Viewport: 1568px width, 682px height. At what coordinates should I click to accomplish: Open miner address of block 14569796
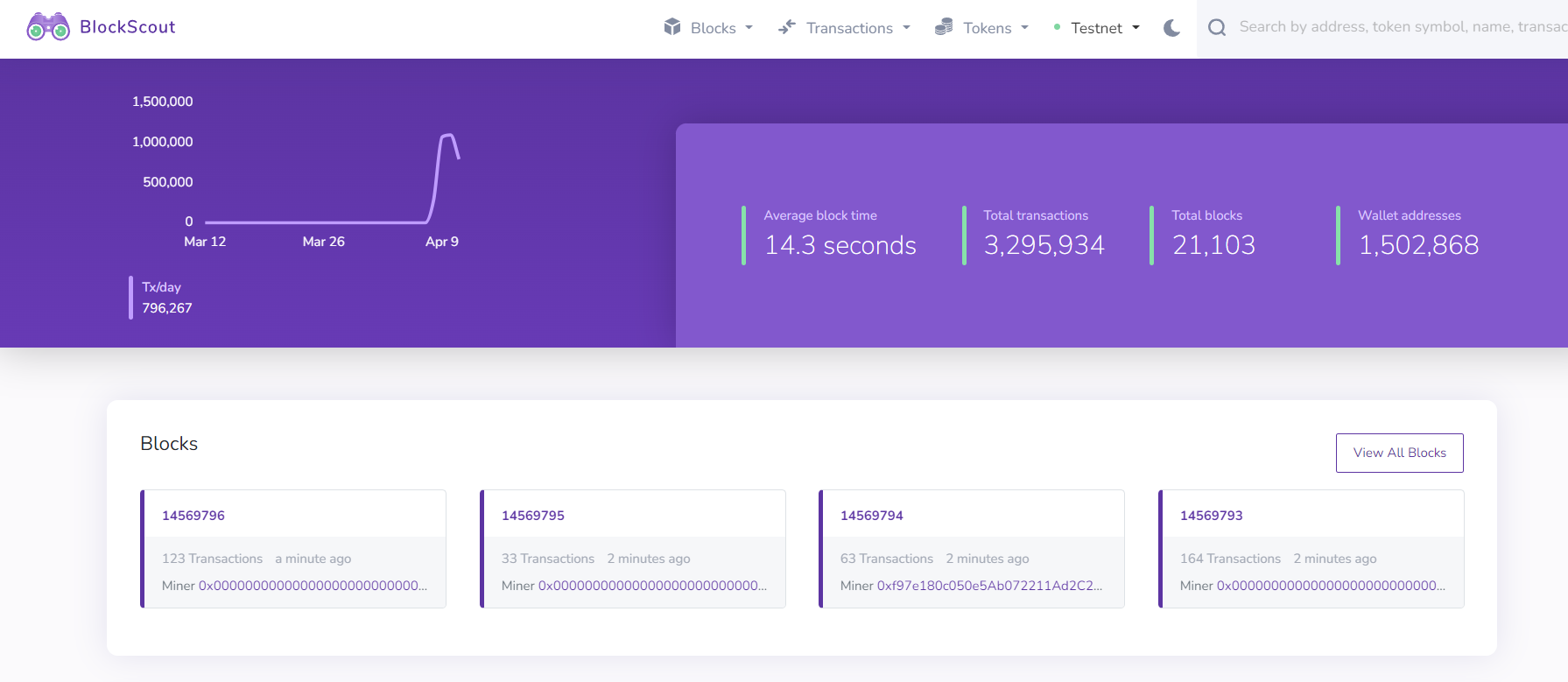pos(313,586)
